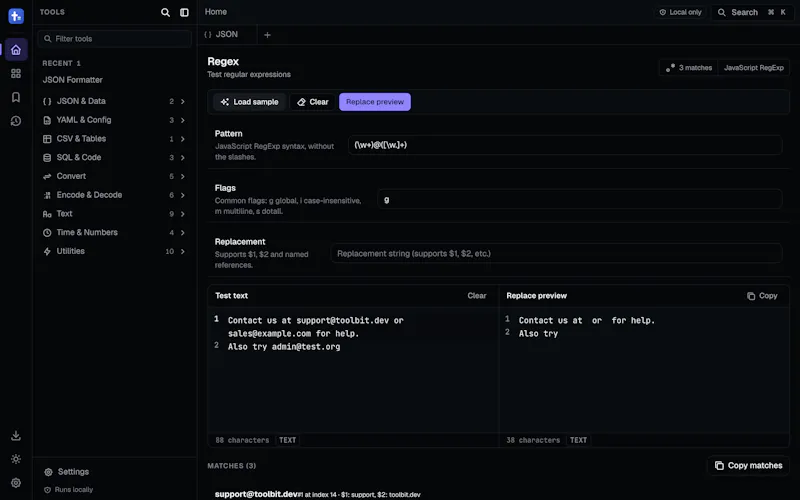Expand the Time & Numbers category
Image resolution: width=800 pixels, height=500 pixels.
[x=114, y=233]
